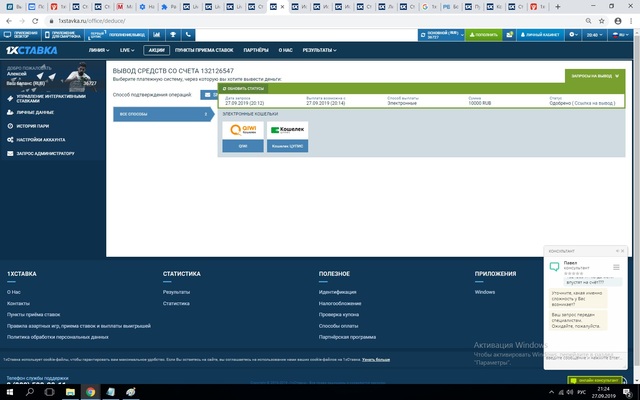
Task: Click the browser address bar
Action: tap(314, 21)
